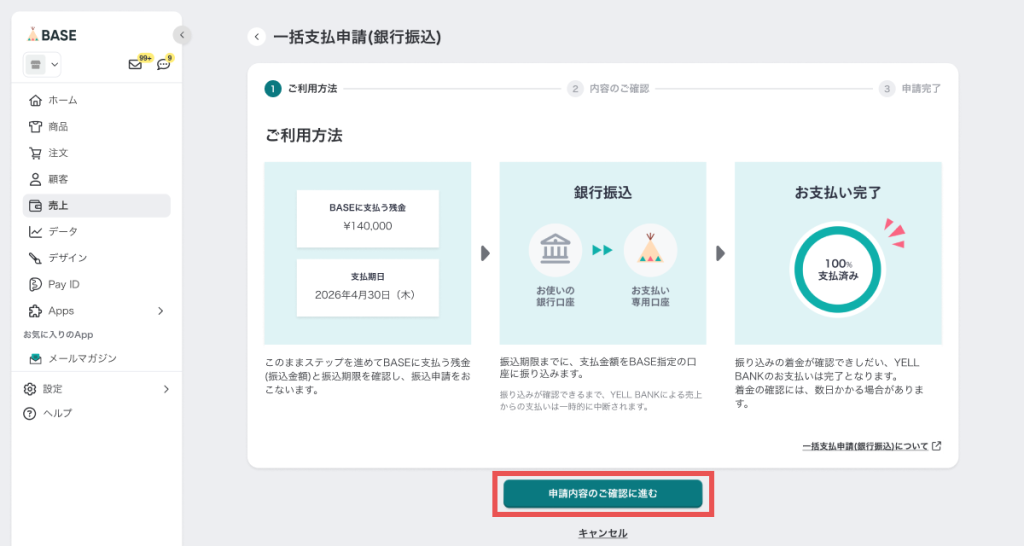Open ホーム in the sidebar

tap(62, 100)
